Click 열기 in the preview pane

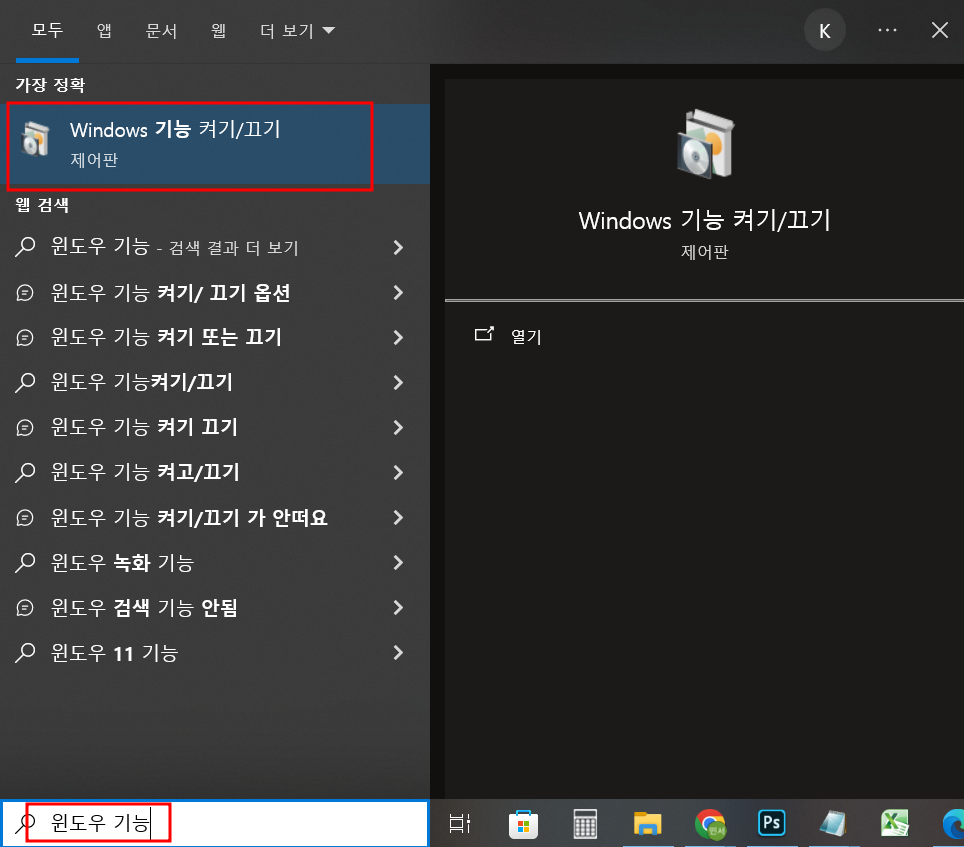coord(526,336)
